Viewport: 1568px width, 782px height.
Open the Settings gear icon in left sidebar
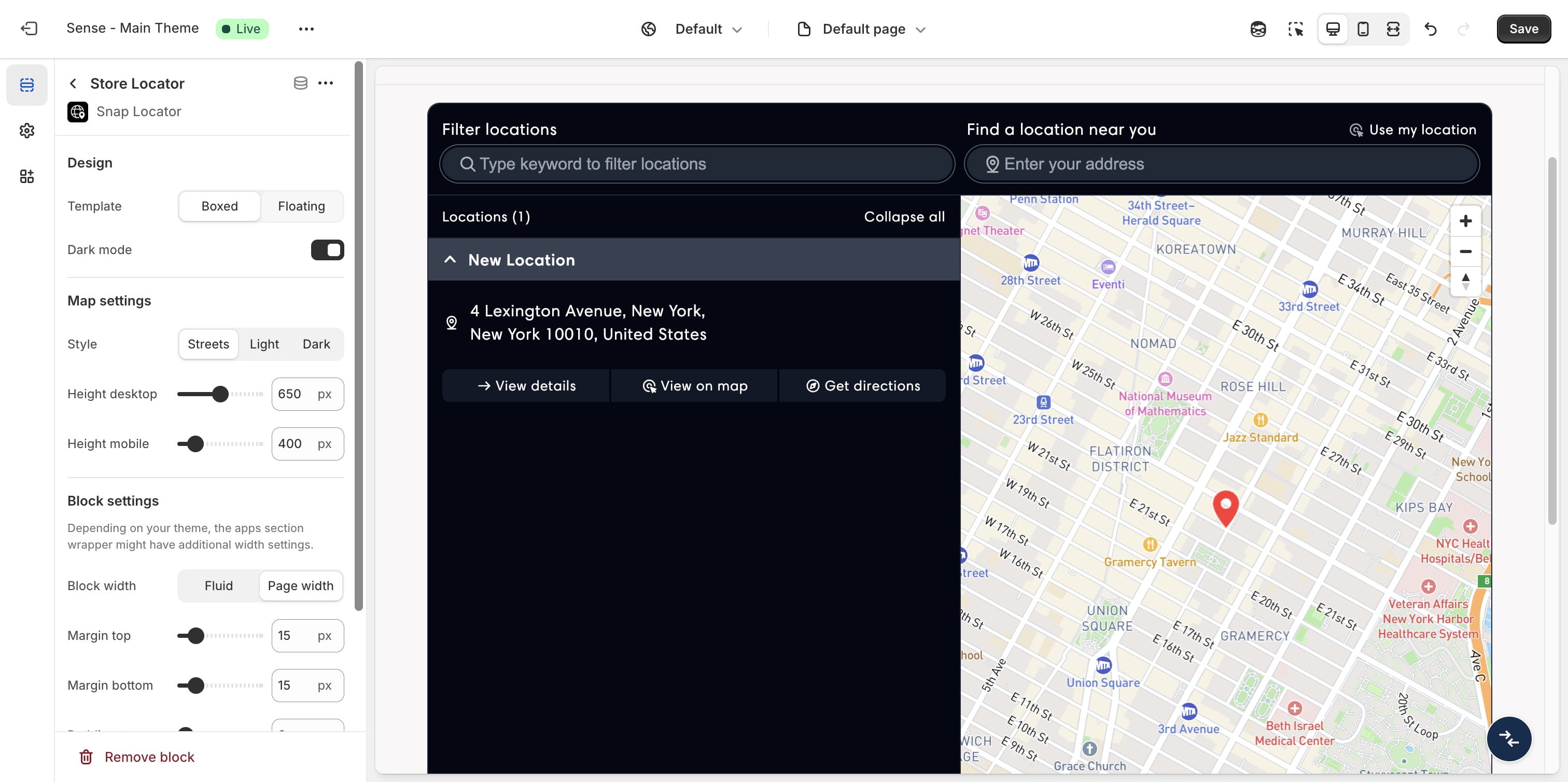pos(27,130)
